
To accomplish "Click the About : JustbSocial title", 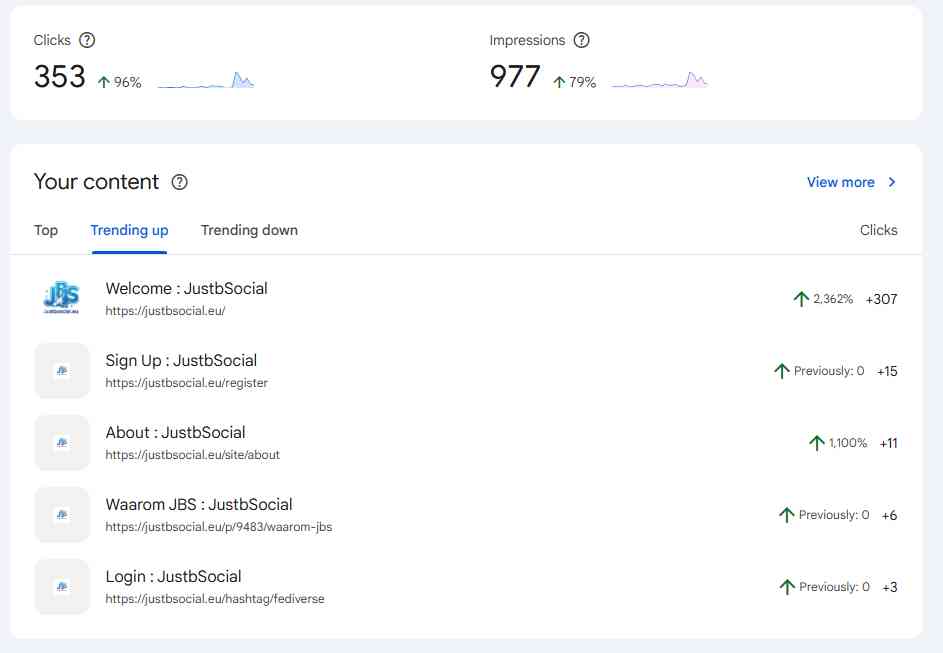I will (x=175, y=433).
